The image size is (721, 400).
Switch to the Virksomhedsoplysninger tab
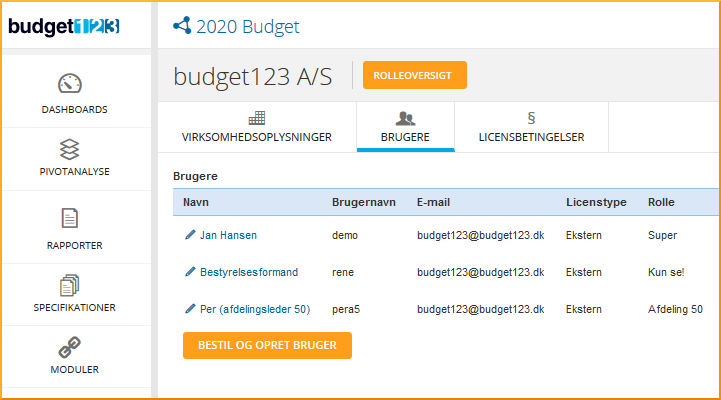pos(256,127)
